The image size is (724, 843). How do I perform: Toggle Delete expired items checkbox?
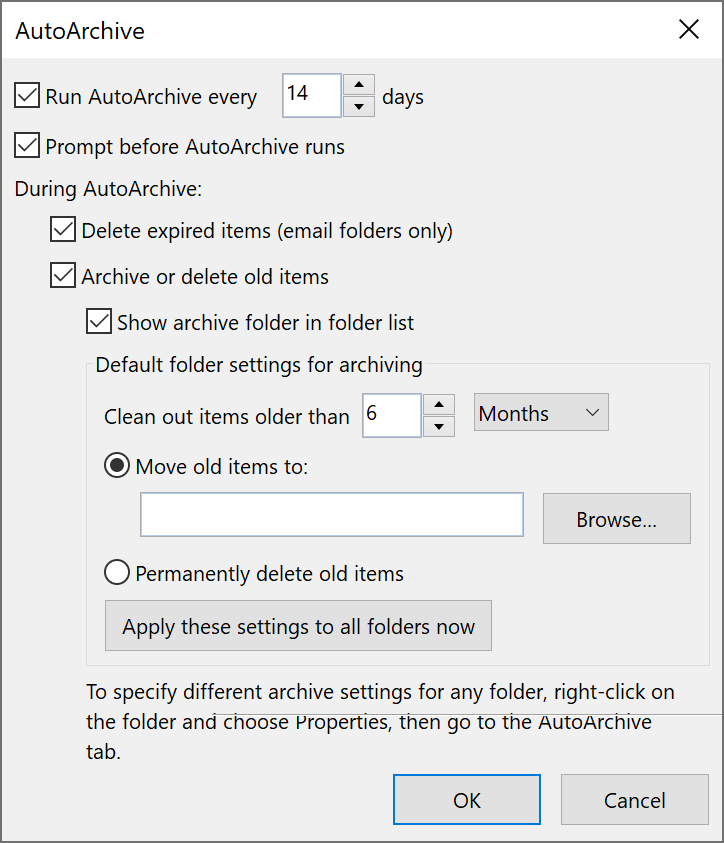(x=63, y=230)
